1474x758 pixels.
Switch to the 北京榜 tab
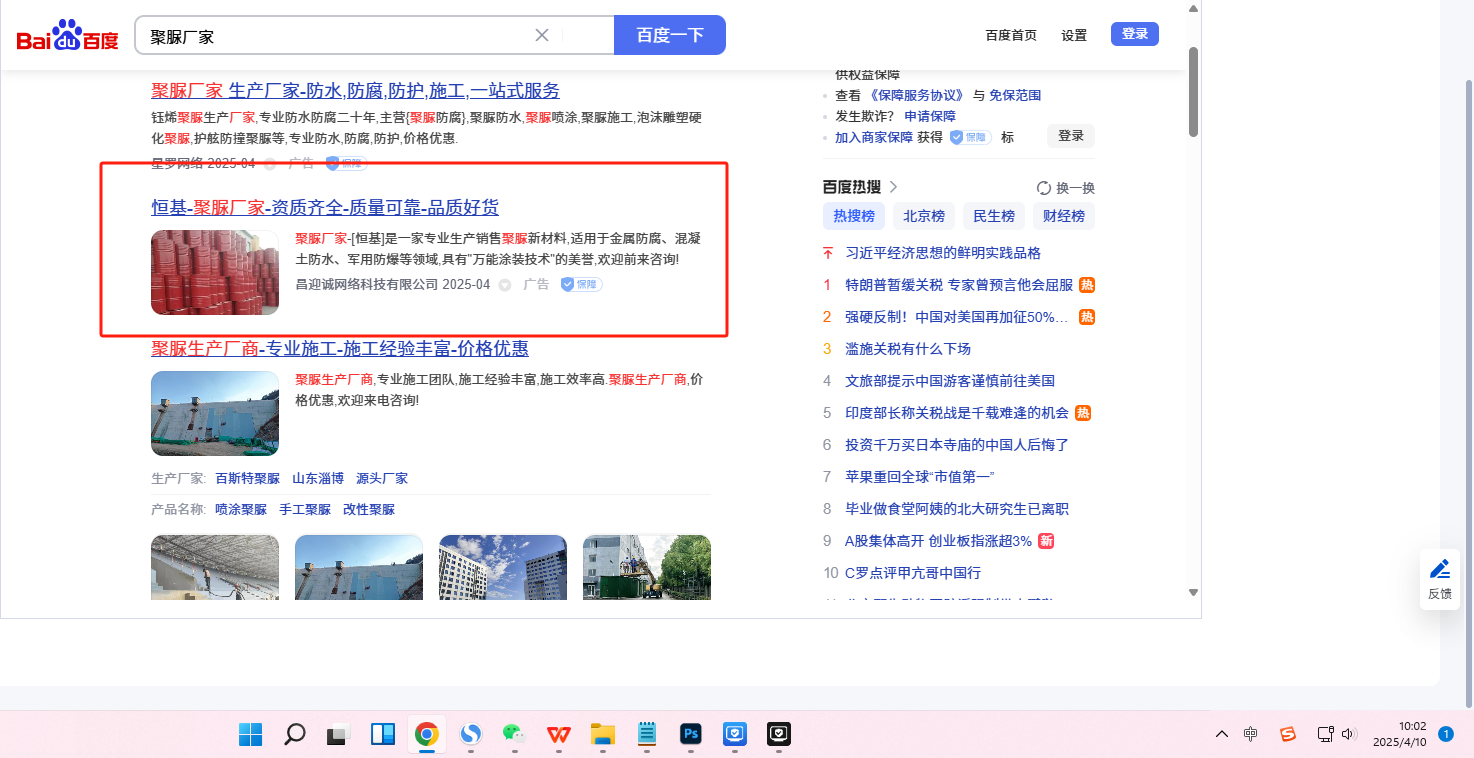click(924, 216)
